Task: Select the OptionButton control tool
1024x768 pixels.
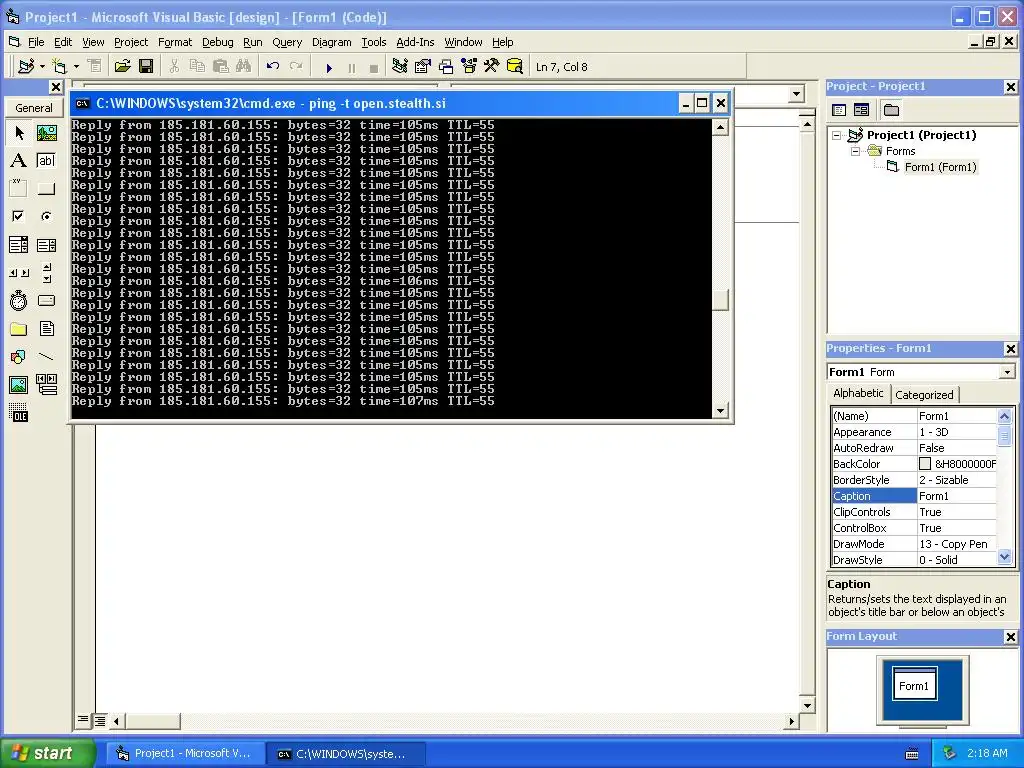Action: coord(46,216)
